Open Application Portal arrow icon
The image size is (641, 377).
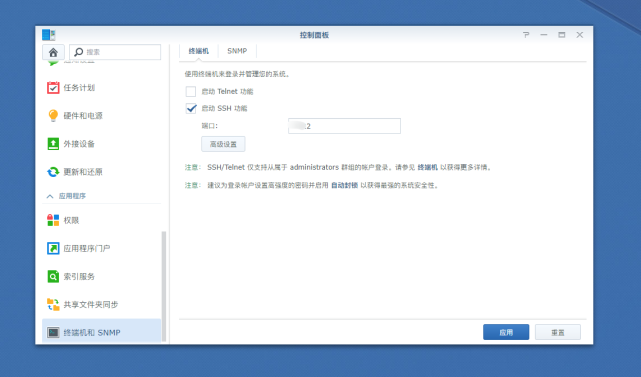point(53,248)
